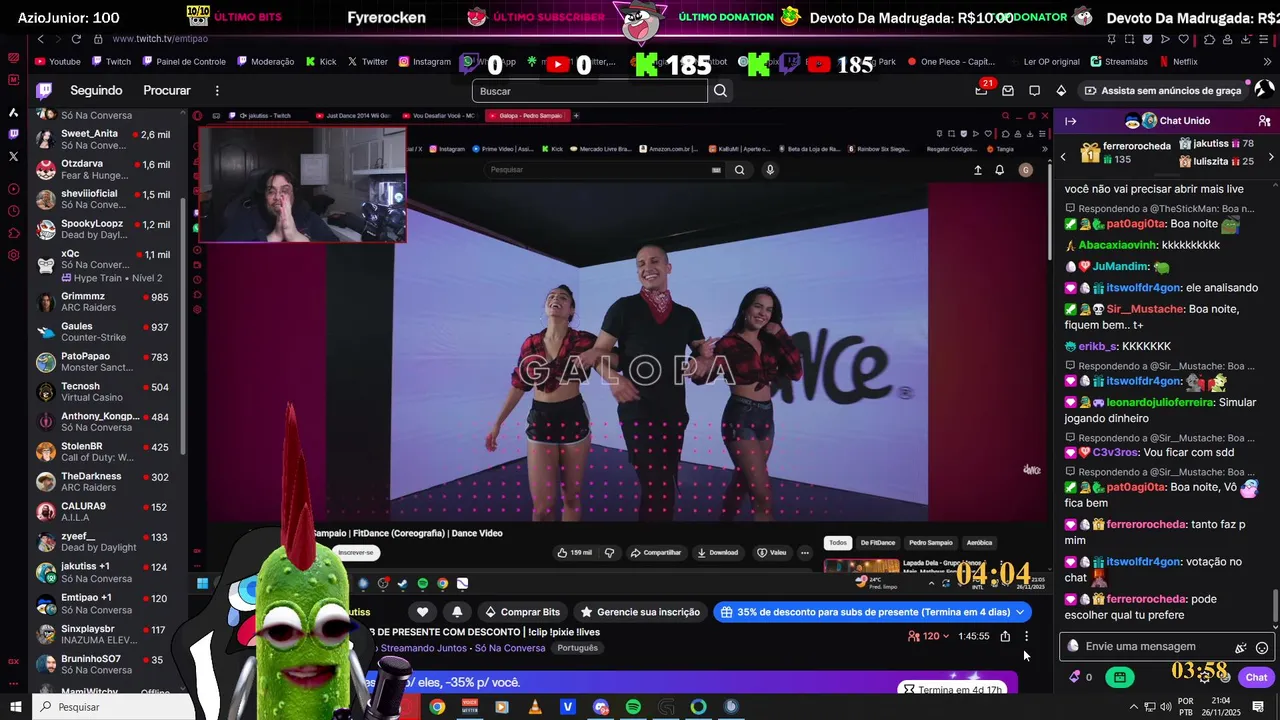Click the Português language tag

(x=577, y=648)
